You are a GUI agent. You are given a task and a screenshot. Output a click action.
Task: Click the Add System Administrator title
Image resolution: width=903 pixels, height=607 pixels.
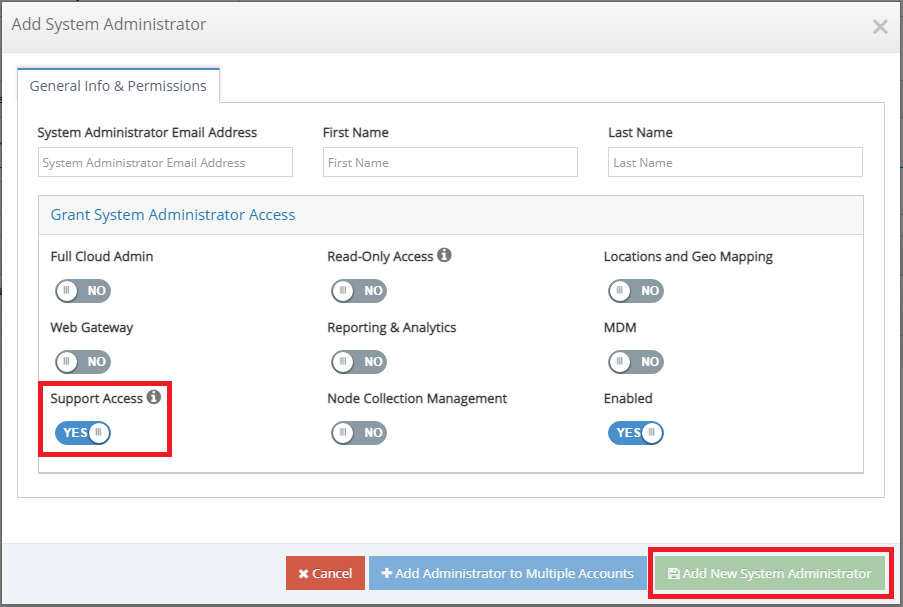tap(109, 25)
